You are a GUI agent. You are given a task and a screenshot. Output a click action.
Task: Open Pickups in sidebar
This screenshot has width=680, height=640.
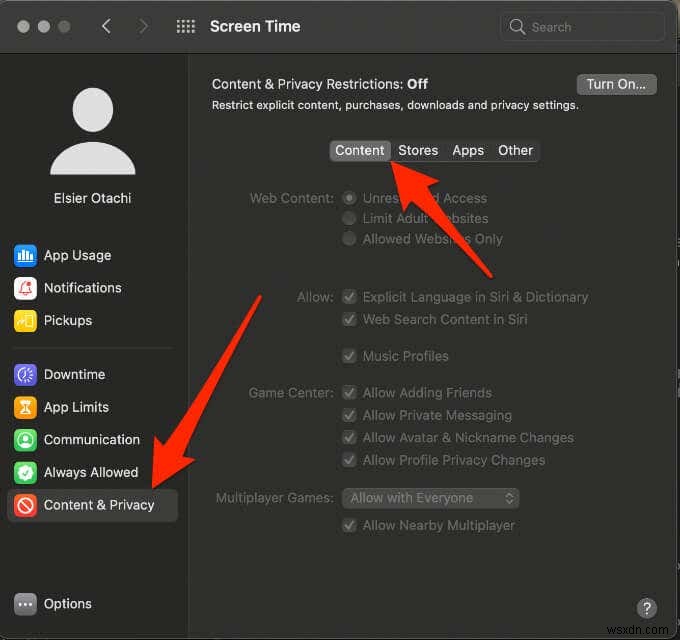tap(68, 320)
